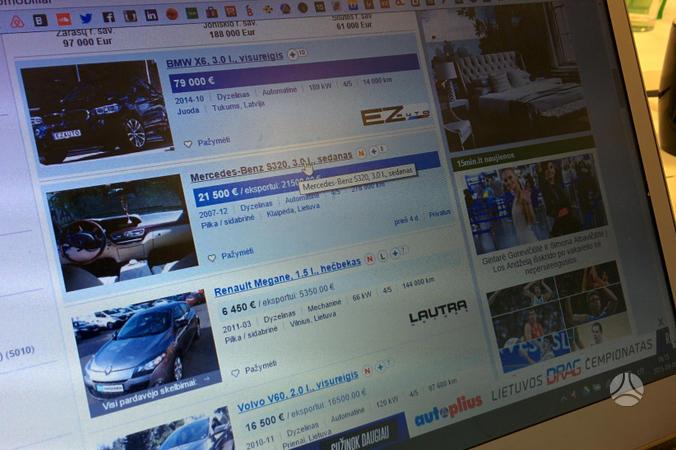Open the red circular bookmark icon
Image resolution: width=676 pixels, height=450 pixels.
[x=172, y=14]
